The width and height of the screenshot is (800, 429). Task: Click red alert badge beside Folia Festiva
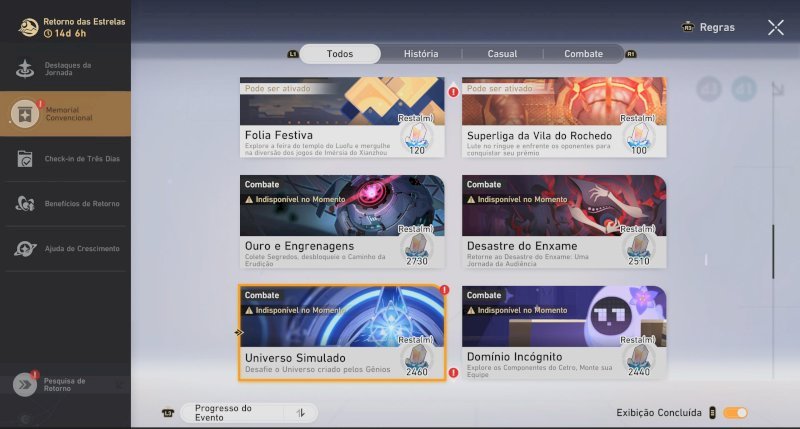tap(453, 92)
